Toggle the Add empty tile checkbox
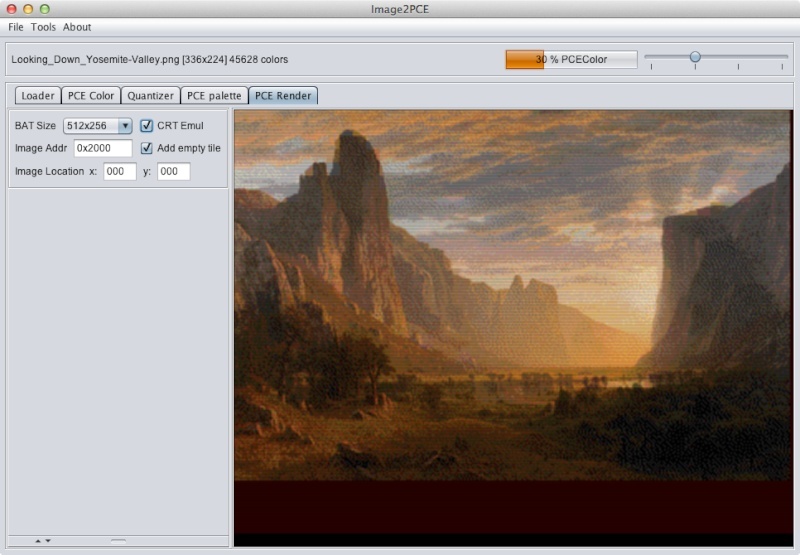The height and width of the screenshot is (555, 800). coord(146,148)
